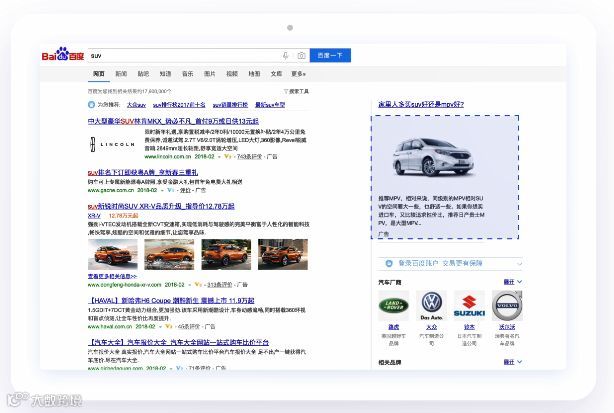Open the 汽车大全 result title link

click(x=178, y=342)
